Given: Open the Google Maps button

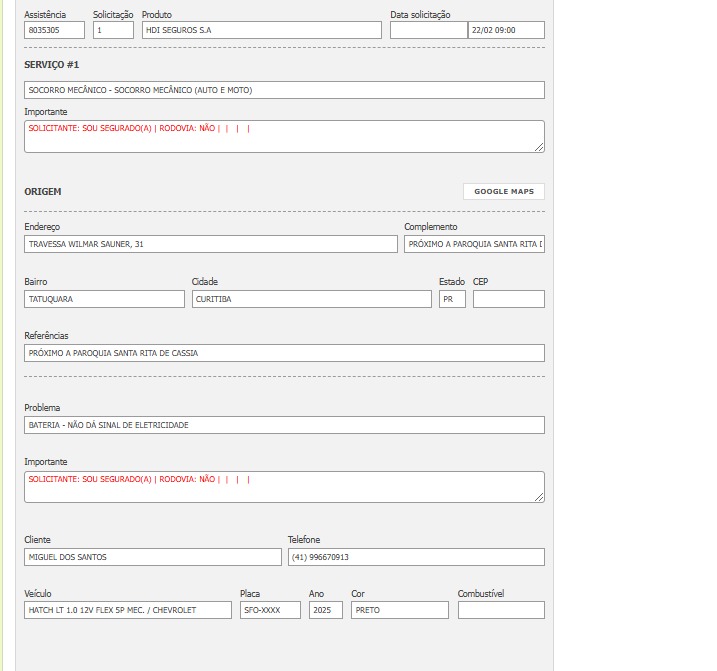Looking at the screenshot, I should [503, 192].
